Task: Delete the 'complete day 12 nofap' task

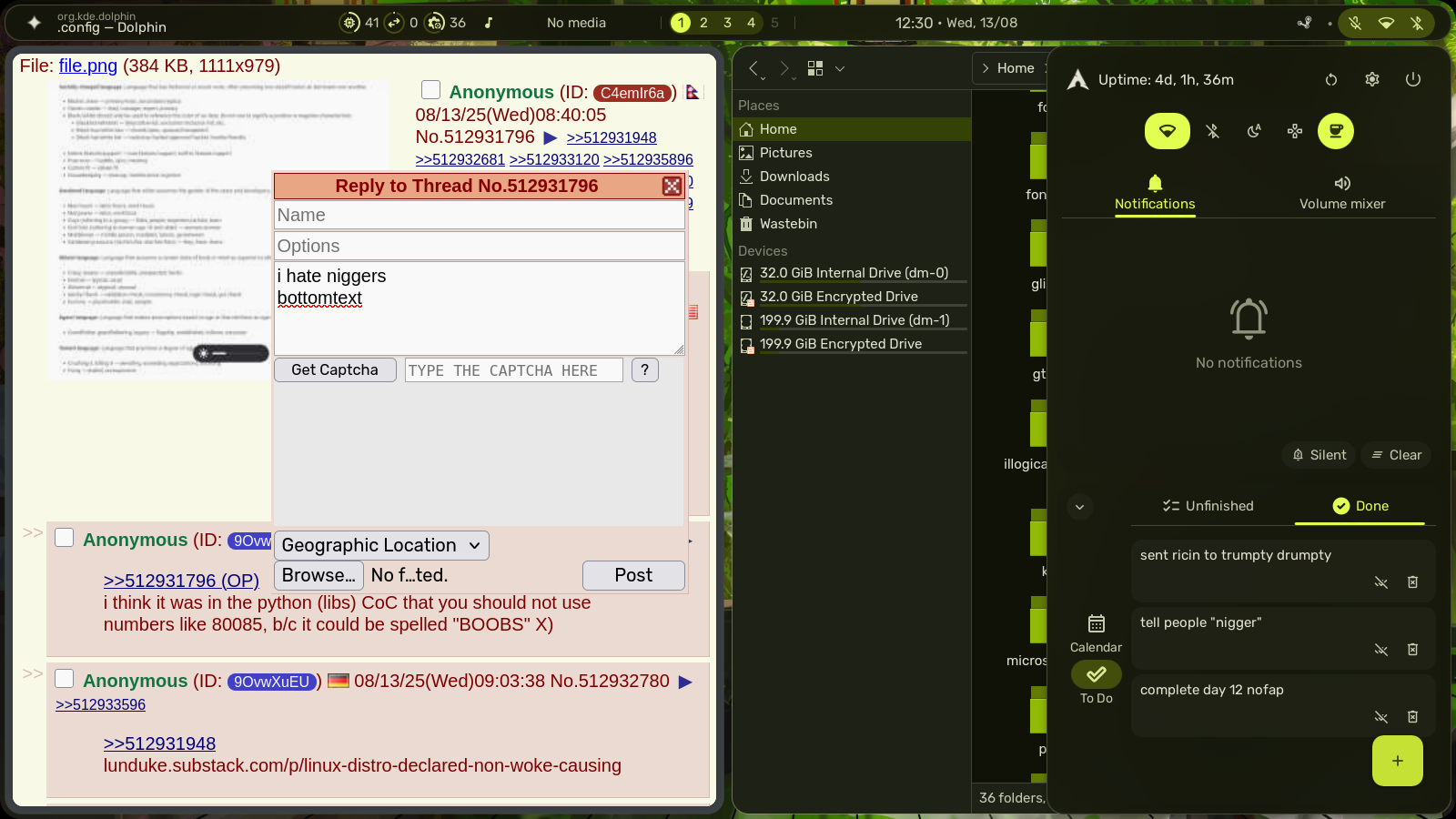Action: (1412, 717)
